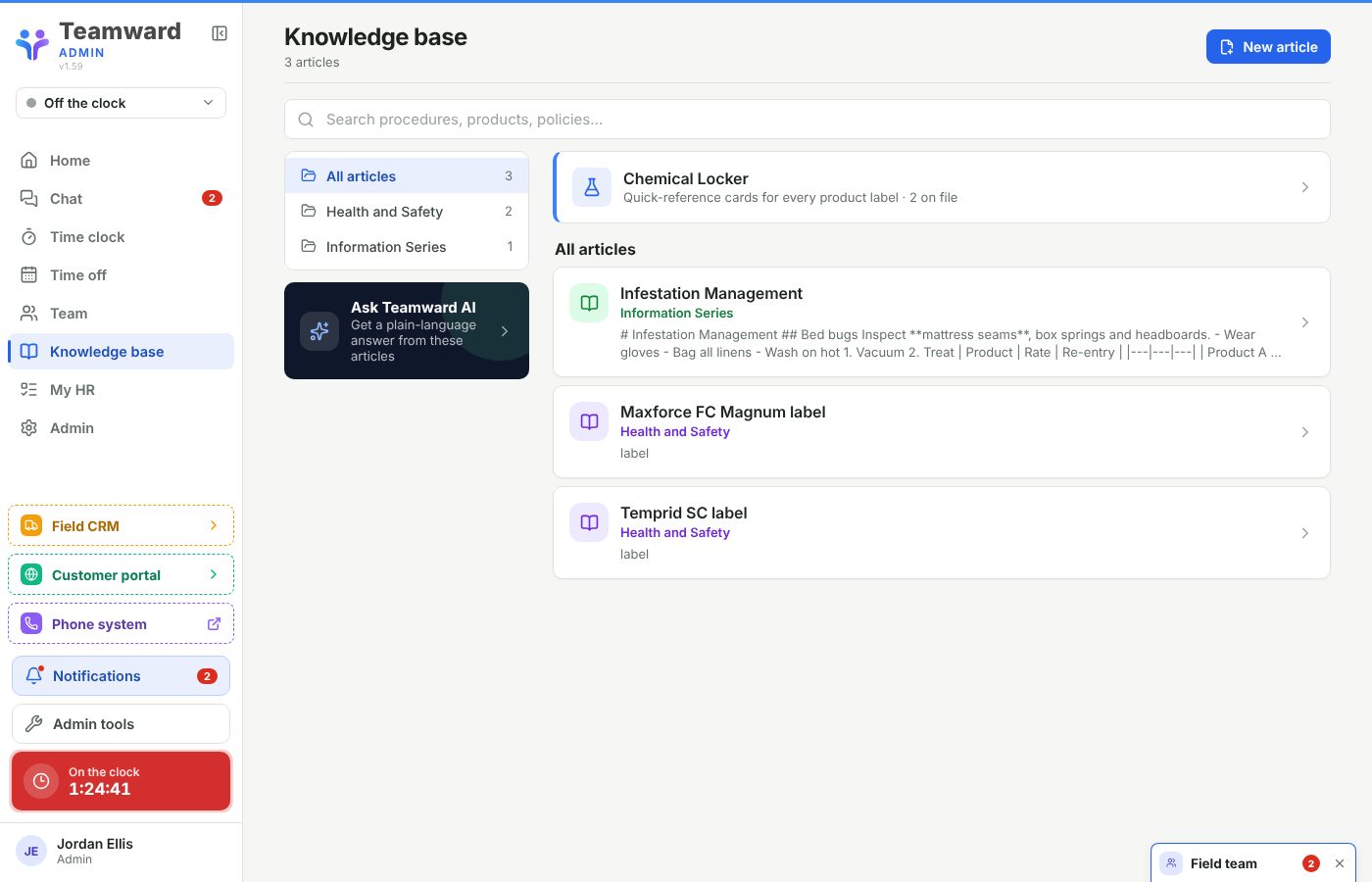Click the Home house icon
This screenshot has height=882, width=1372.
click(29, 160)
